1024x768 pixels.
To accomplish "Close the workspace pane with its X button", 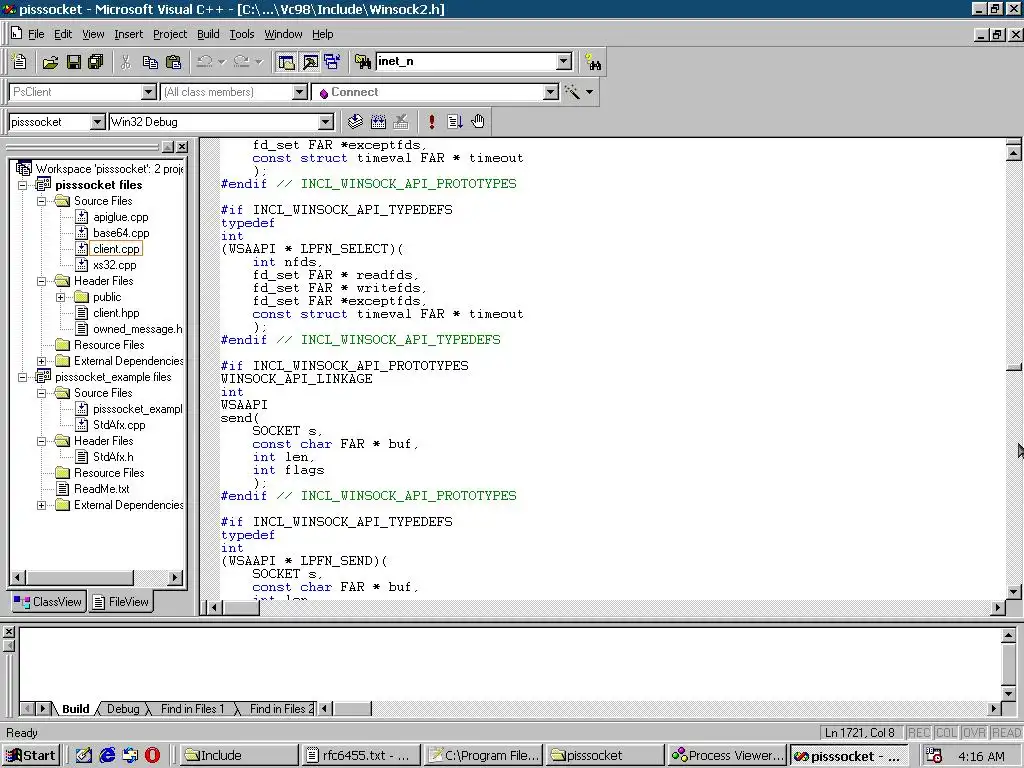I will click(182, 147).
